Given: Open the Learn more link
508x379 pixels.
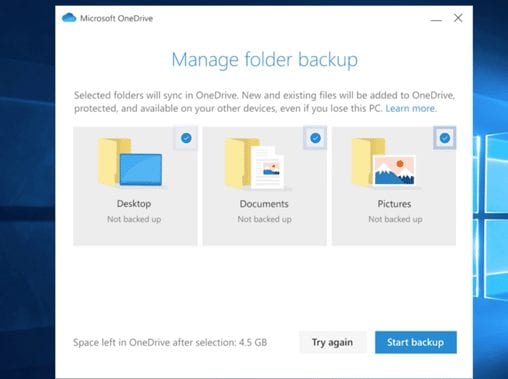Looking at the screenshot, I should tap(411, 108).
